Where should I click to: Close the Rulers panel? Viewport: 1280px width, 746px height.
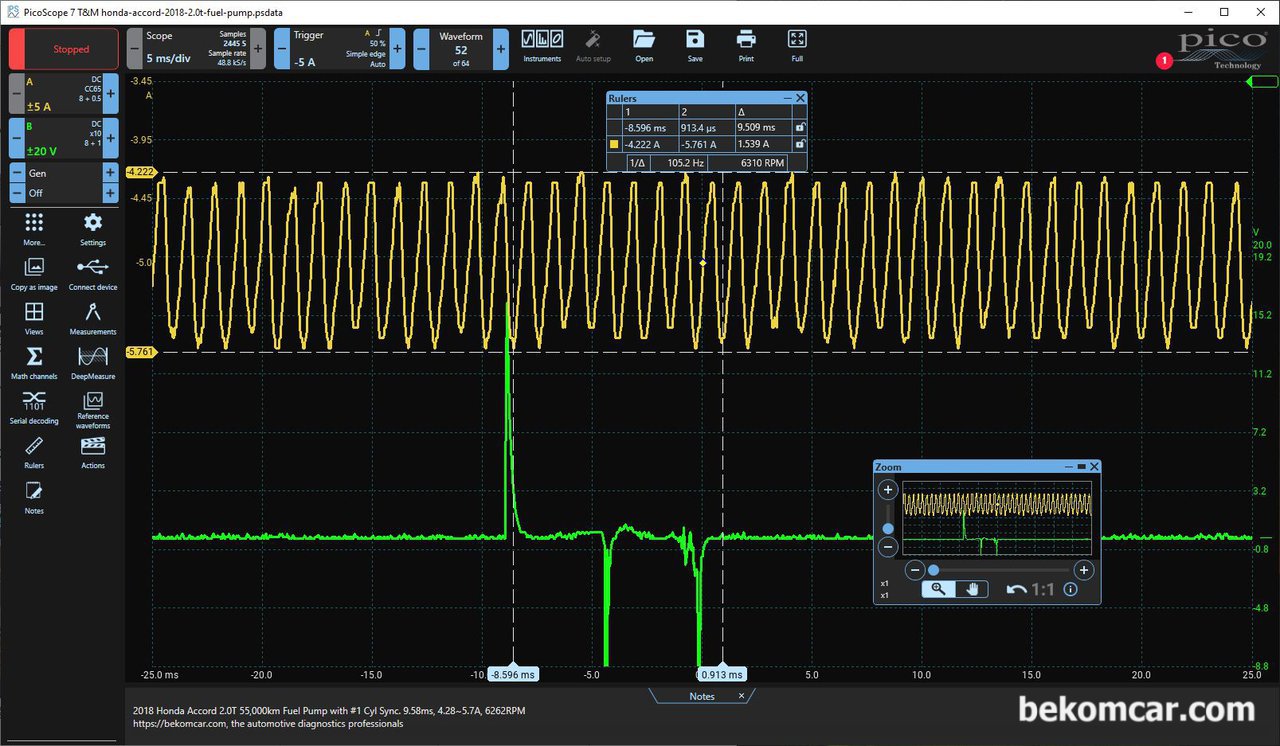point(800,98)
